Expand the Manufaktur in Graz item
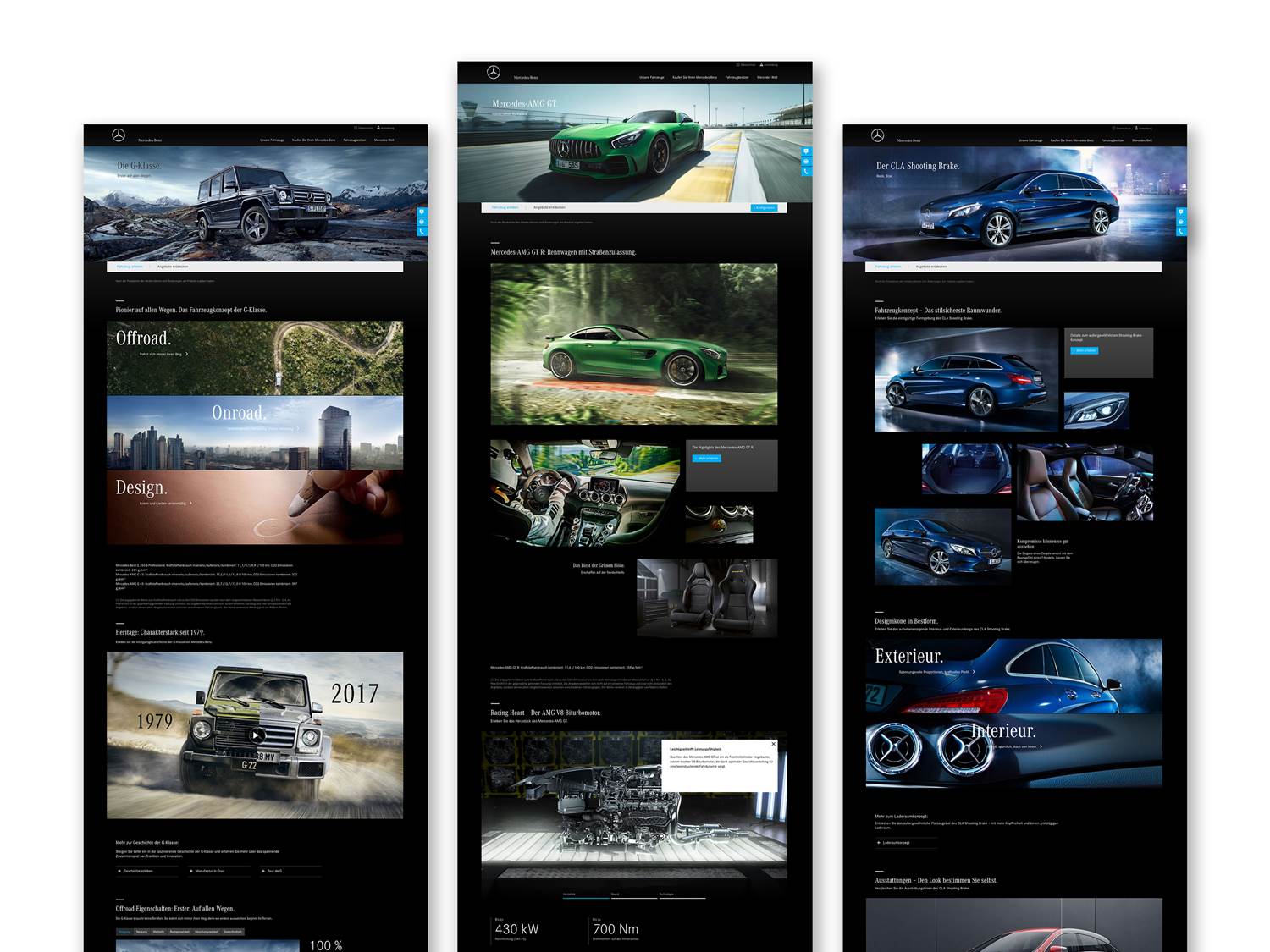Screen dimensions: 1270x952 point(191,871)
